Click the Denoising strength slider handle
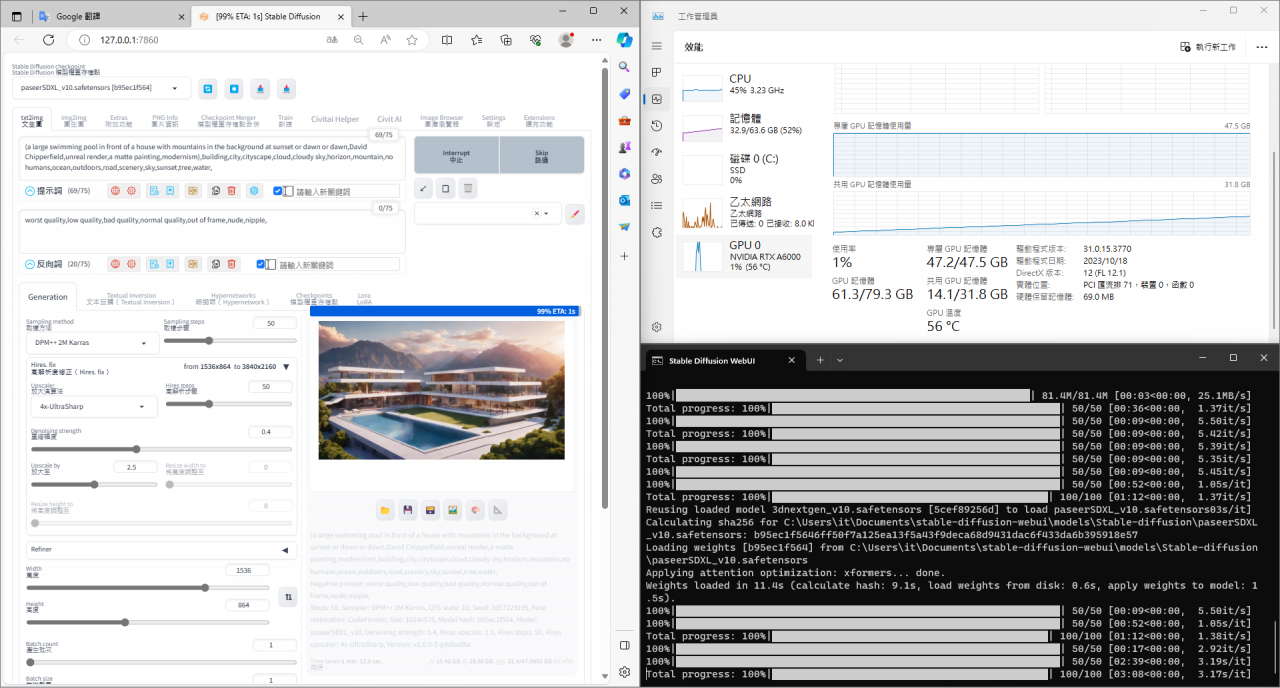The width and height of the screenshot is (1280, 688). point(136,450)
